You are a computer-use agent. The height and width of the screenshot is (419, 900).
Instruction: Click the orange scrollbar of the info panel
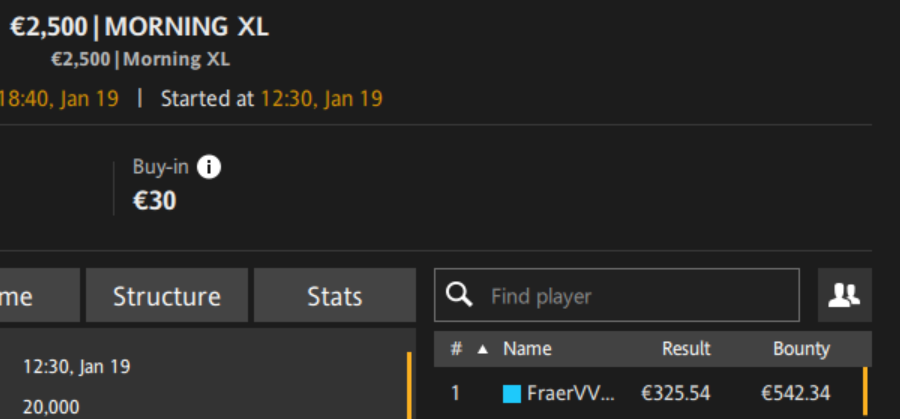(409, 385)
